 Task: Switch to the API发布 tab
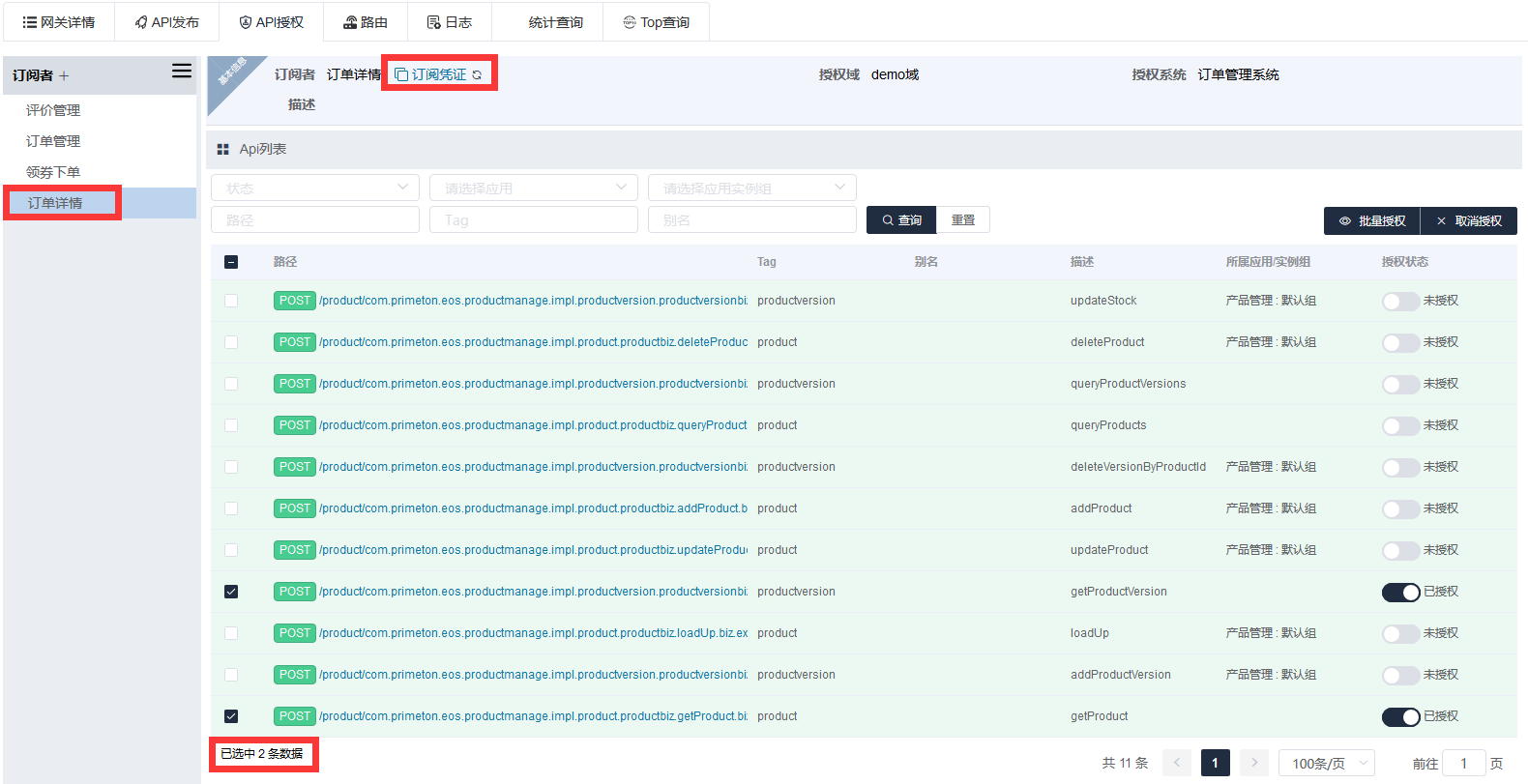point(166,22)
